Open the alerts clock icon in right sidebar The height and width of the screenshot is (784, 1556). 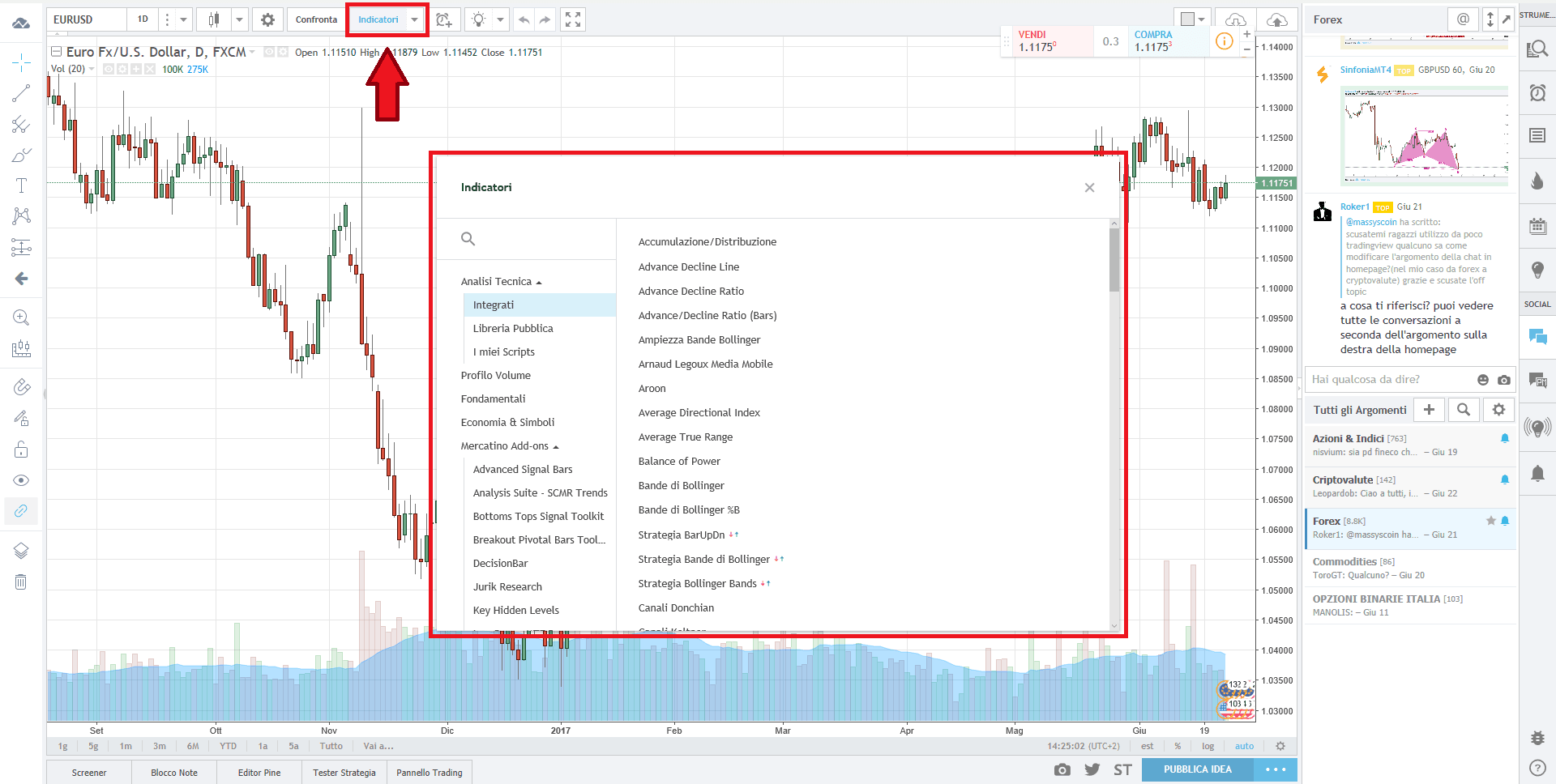click(1537, 92)
